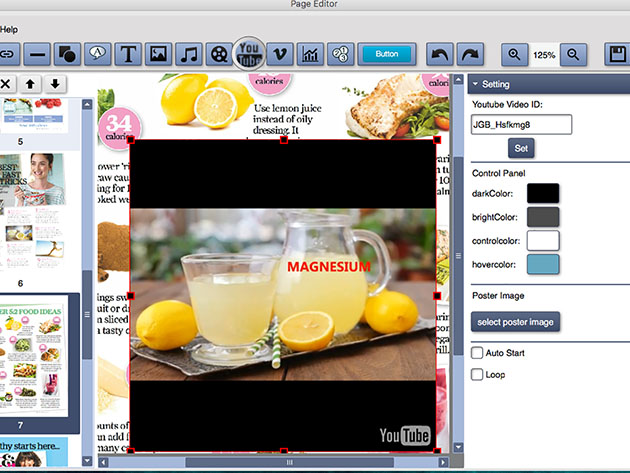
Task: Select the YouTube video tool
Action: click(x=250, y=54)
